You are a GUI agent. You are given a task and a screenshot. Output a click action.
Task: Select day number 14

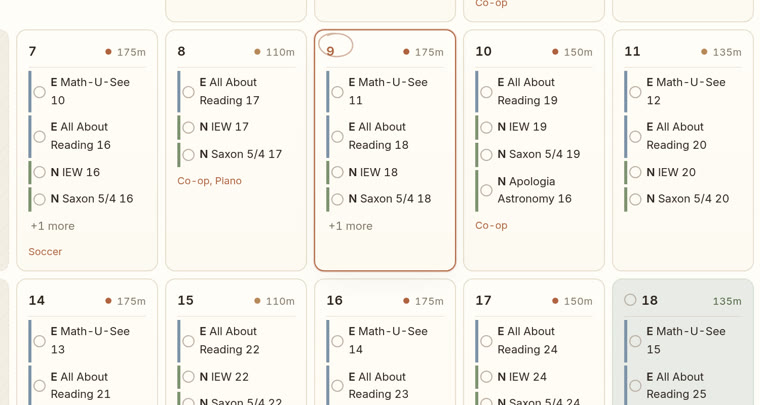point(36,300)
